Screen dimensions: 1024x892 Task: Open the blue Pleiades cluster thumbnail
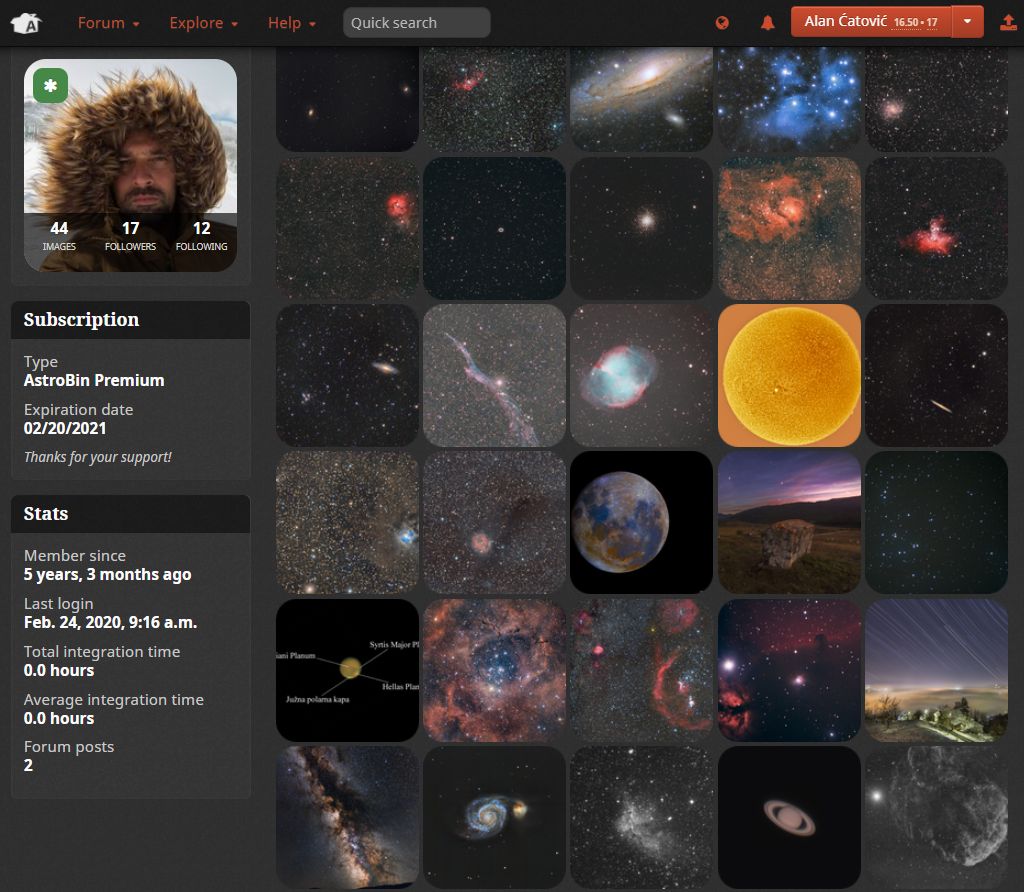789,99
